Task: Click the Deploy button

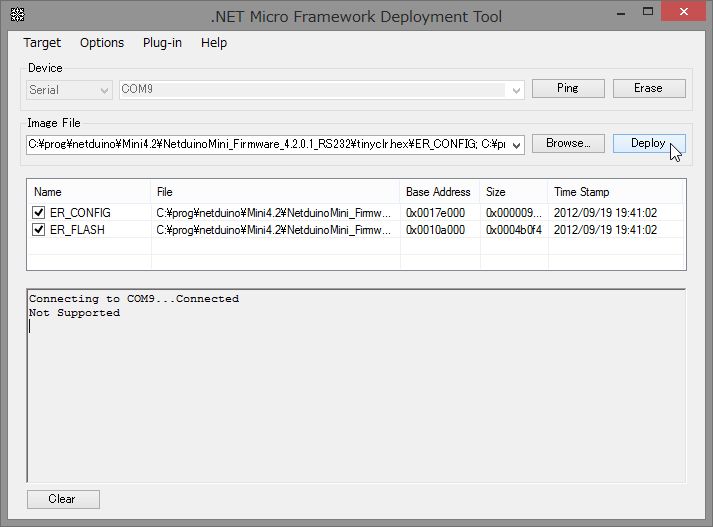Action: click(x=649, y=143)
